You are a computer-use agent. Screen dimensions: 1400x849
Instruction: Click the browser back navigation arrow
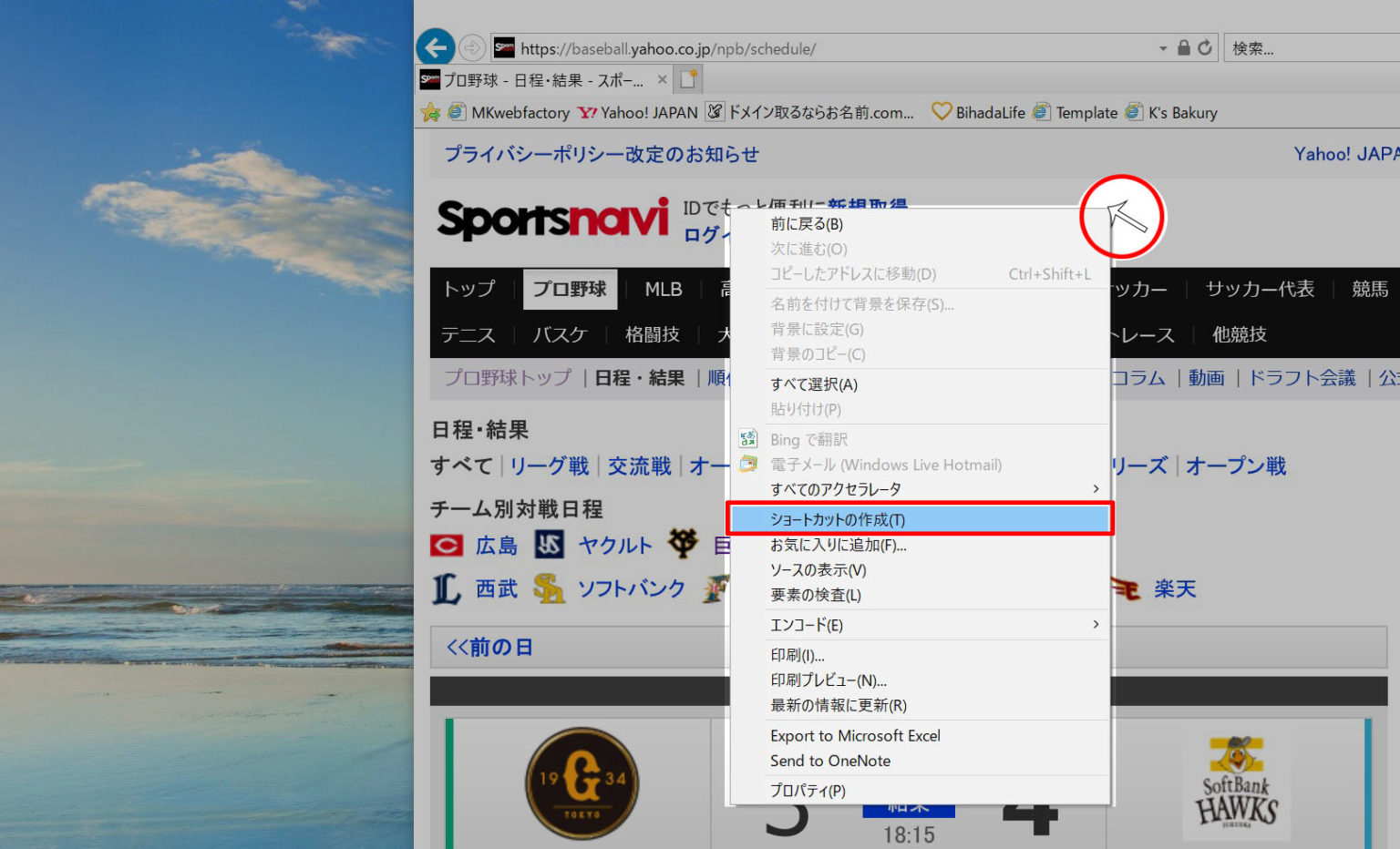click(x=435, y=47)
